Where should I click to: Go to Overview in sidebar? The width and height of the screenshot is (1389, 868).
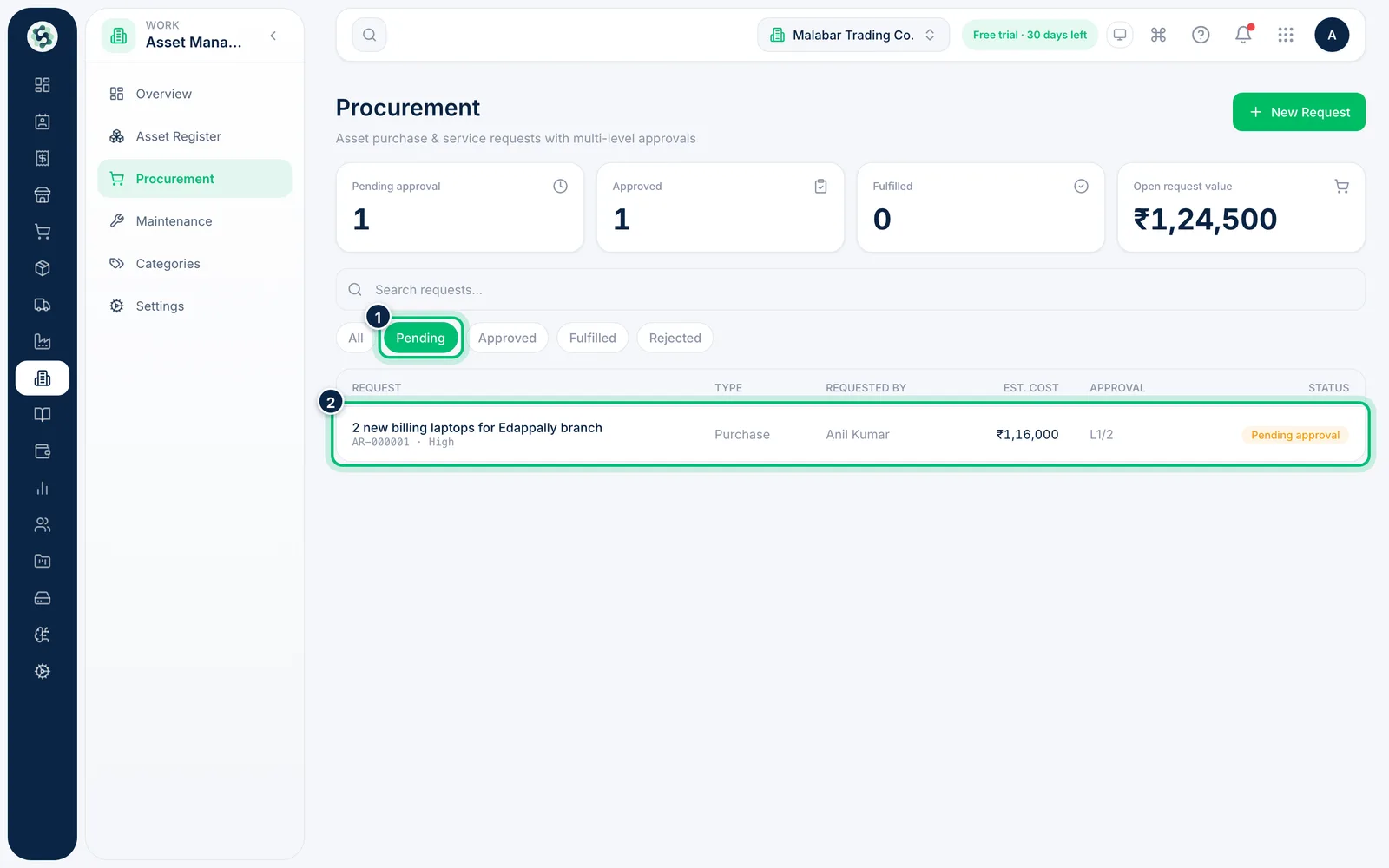click(x=194, y=94)
